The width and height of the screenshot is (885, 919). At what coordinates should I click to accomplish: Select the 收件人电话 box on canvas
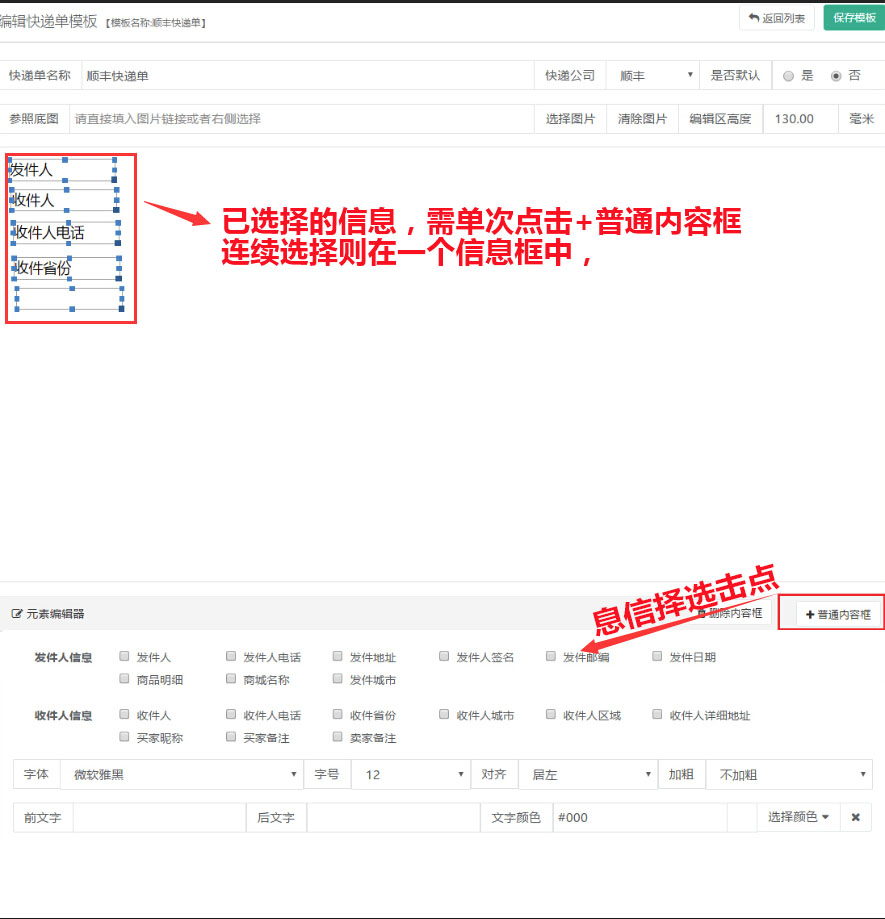click(62, 233)
